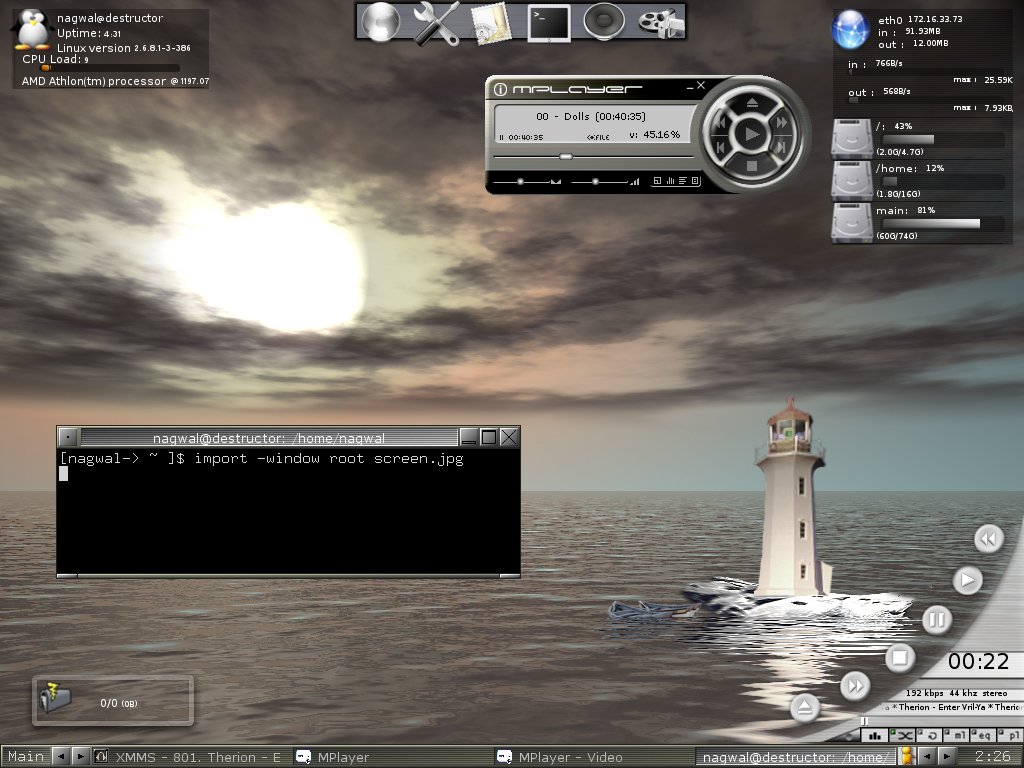
Task: Switch to previous workspace with left arrow
Action: [60, 756]
